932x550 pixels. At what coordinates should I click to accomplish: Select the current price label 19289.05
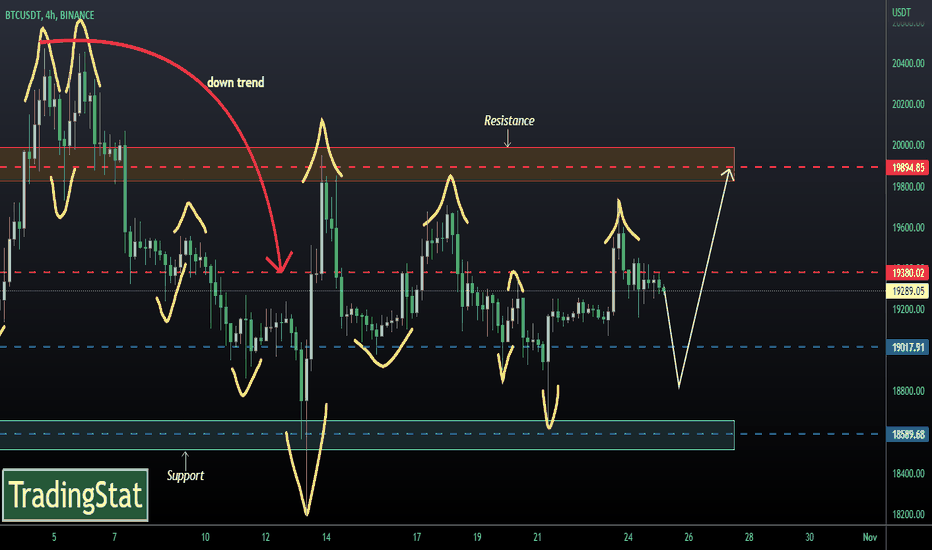tap(907, 291)
